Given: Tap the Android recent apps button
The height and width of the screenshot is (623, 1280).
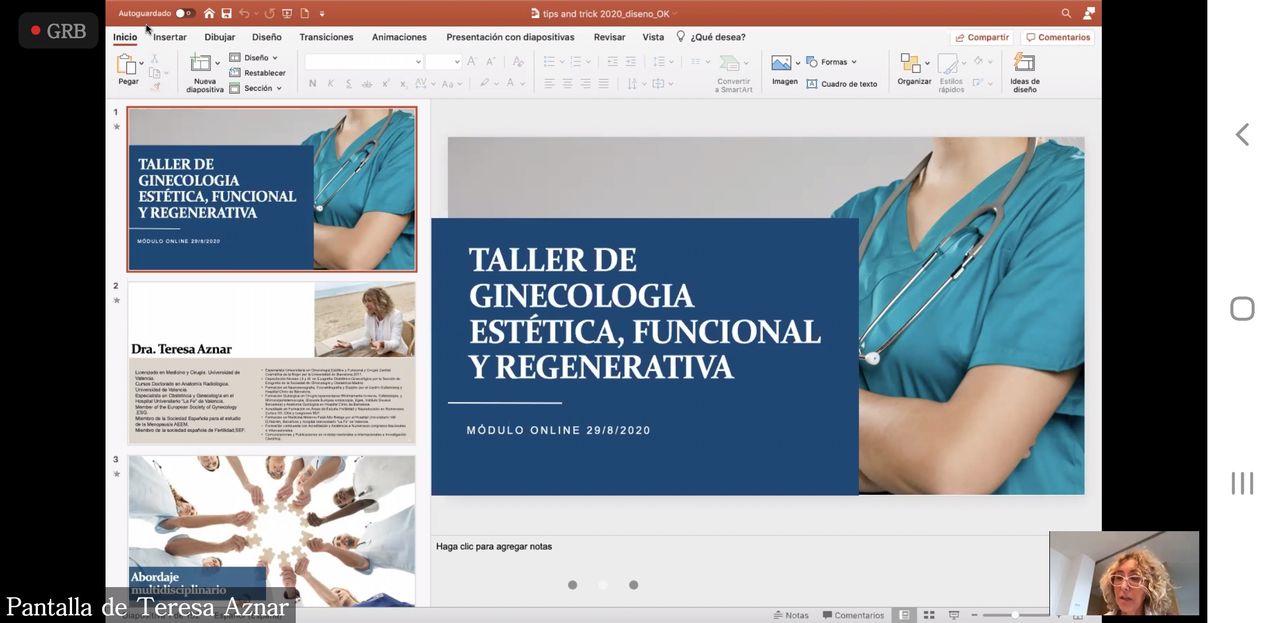Looking at the screenshot, I should (1242, 483).
